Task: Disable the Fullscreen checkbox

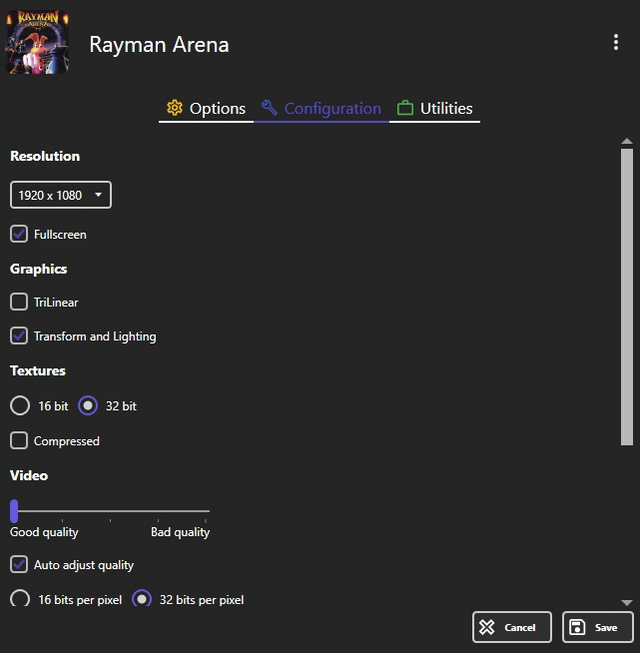Action: (19, 234)
